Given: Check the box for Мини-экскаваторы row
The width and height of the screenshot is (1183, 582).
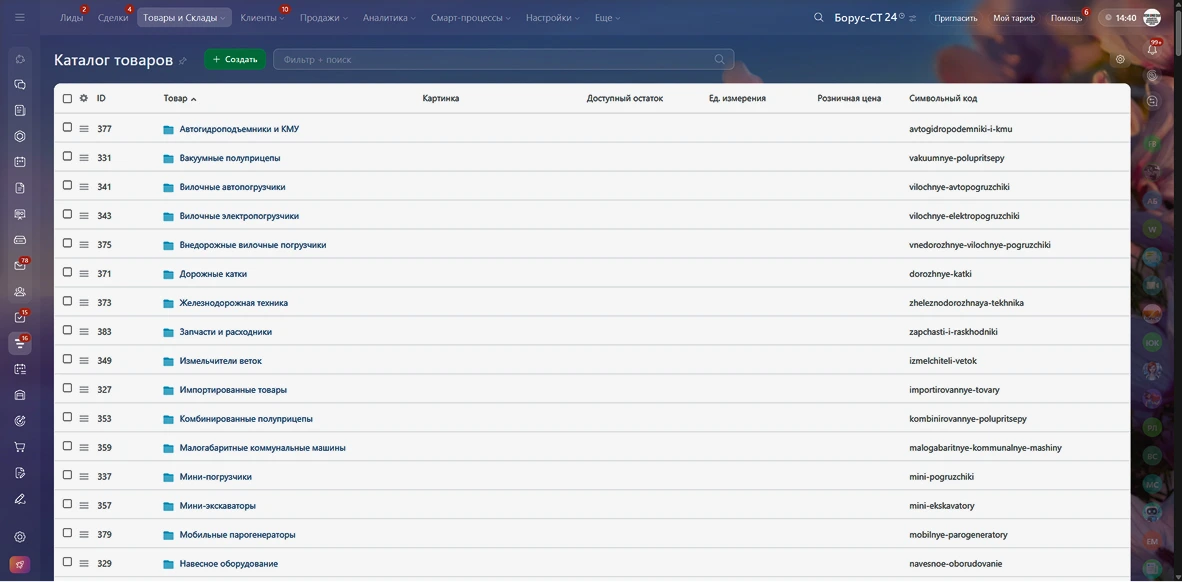Looking at the screenshot, I should pos(68,505).
